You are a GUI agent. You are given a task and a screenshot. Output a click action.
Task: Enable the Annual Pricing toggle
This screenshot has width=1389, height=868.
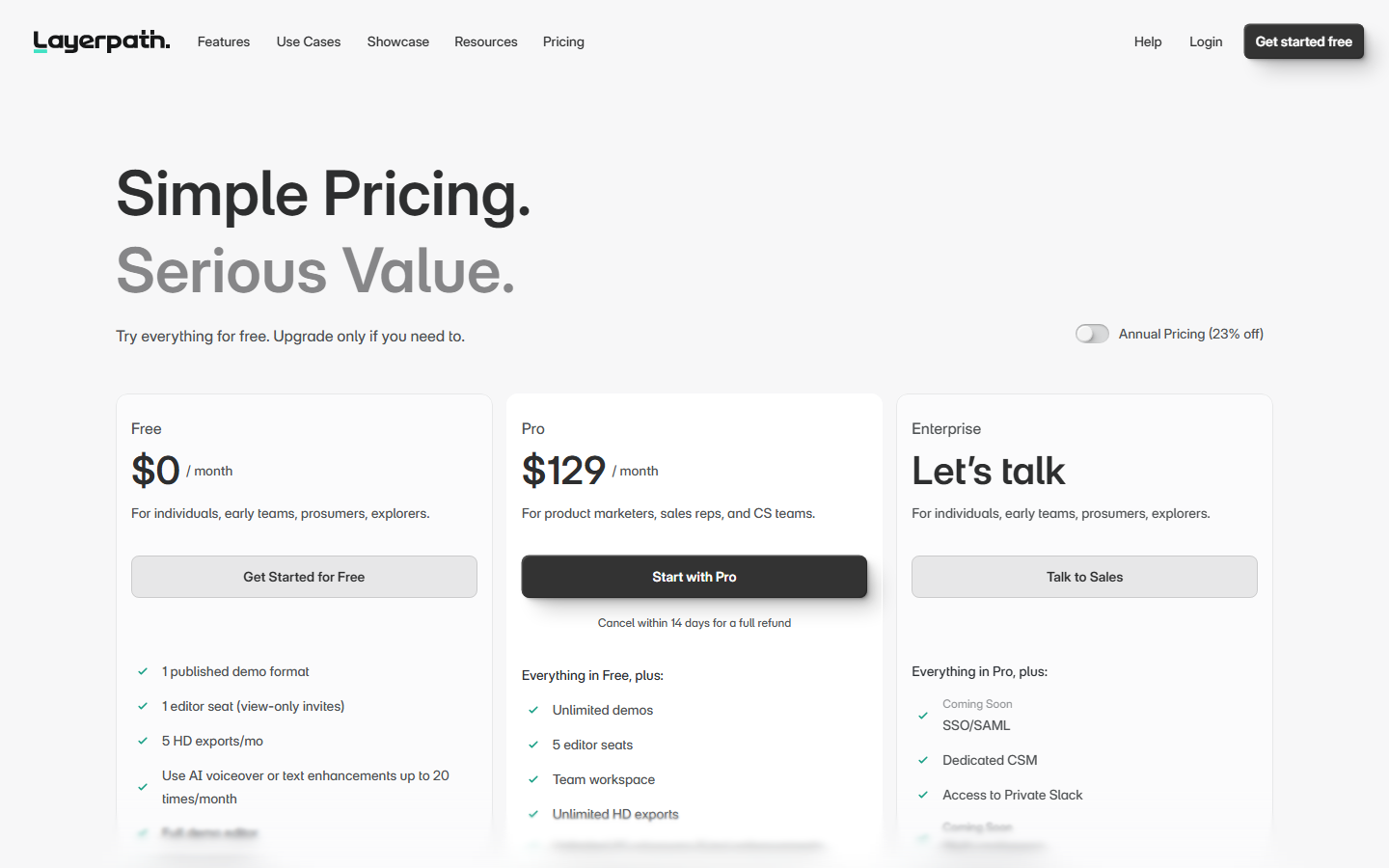1092,334
